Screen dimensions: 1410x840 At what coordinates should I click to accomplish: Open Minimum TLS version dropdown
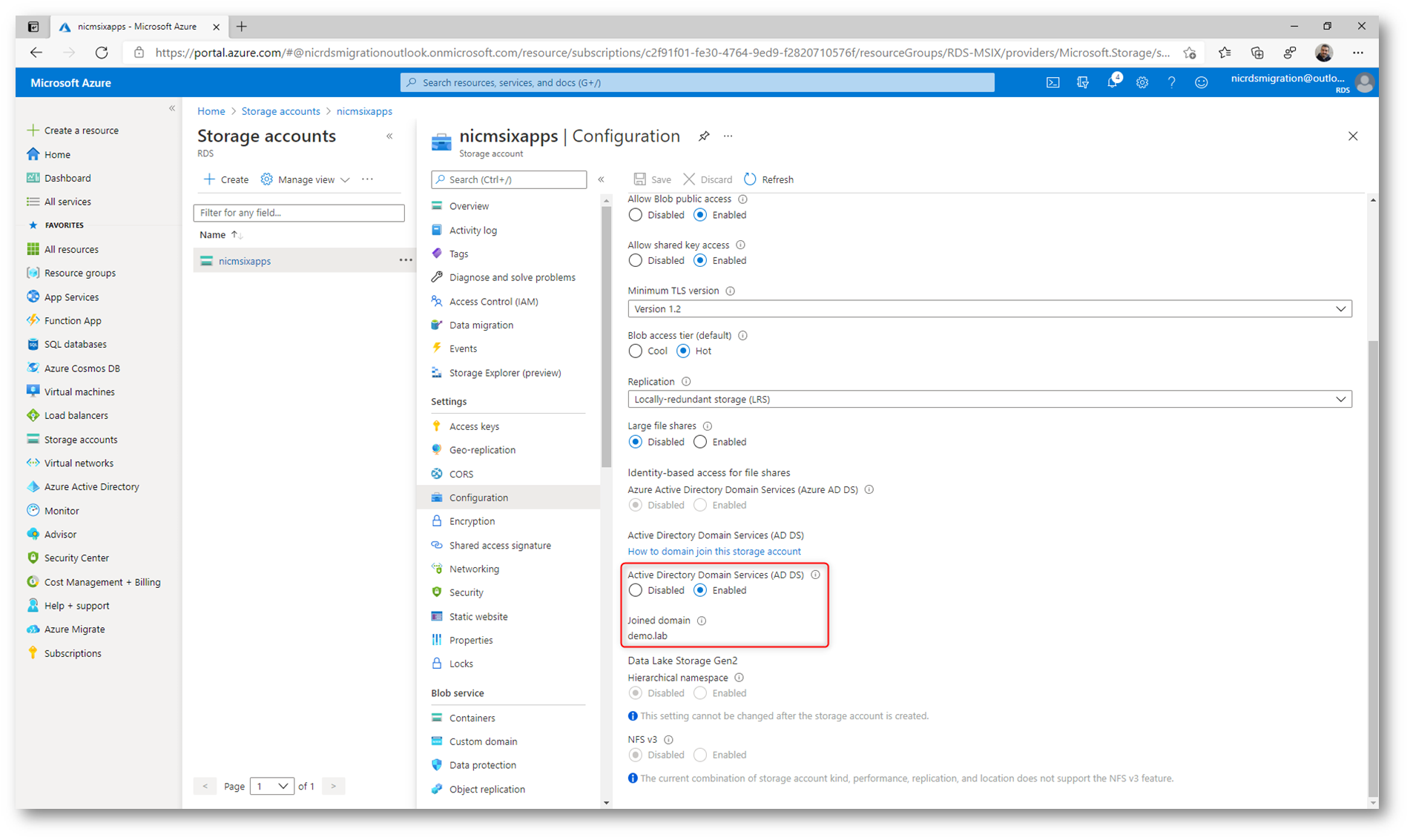[x=989, y=308]
